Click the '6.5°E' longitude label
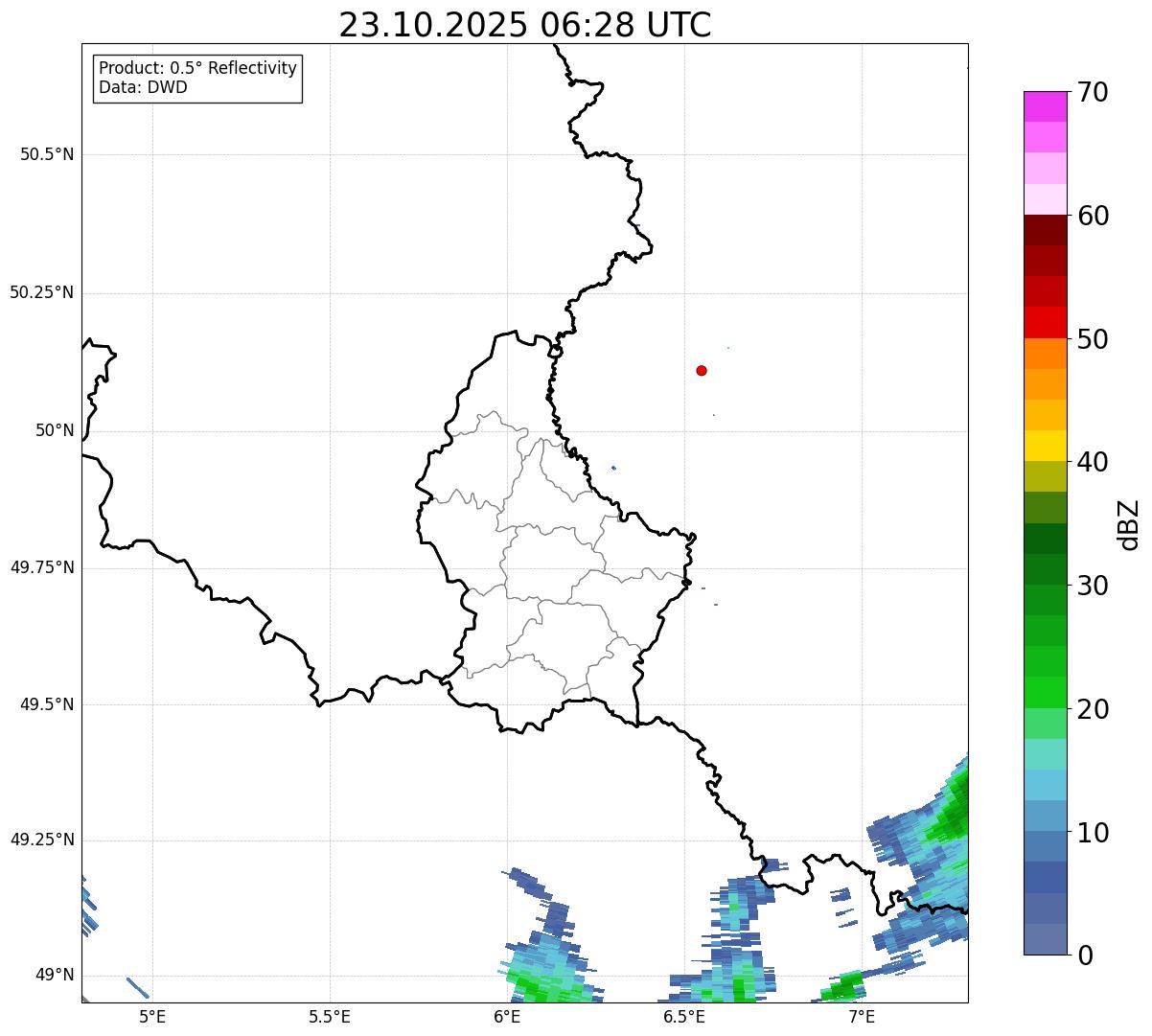This screenshot has height=1036, width=1152. [684, 1017]
